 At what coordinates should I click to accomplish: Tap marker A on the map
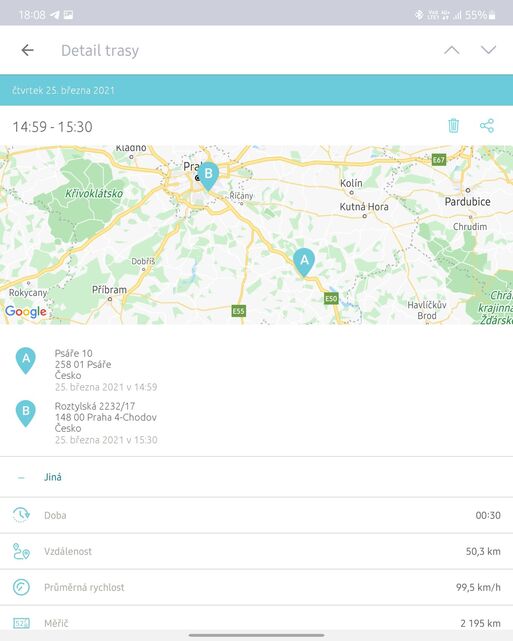(304, 262)
